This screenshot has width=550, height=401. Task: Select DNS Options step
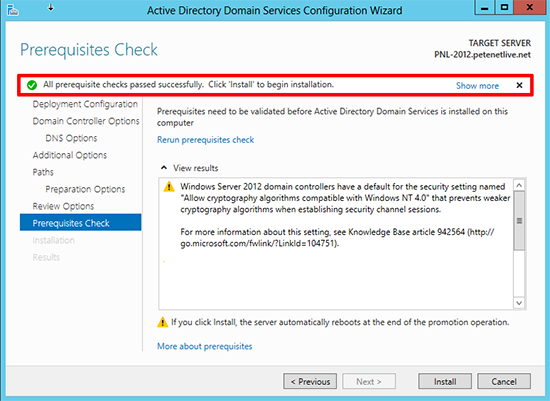click(71, 138)
